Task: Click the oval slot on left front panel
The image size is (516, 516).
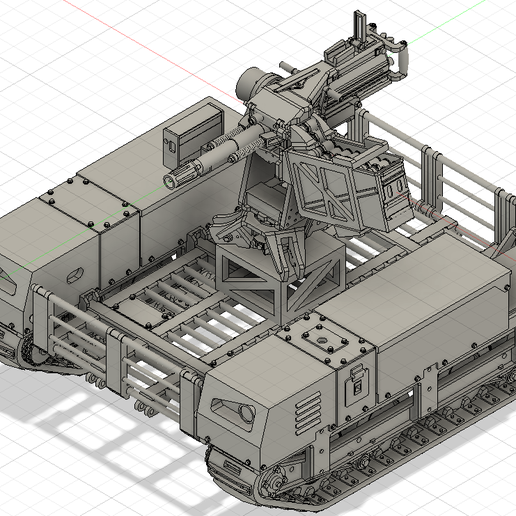Action: click(76, 275)
